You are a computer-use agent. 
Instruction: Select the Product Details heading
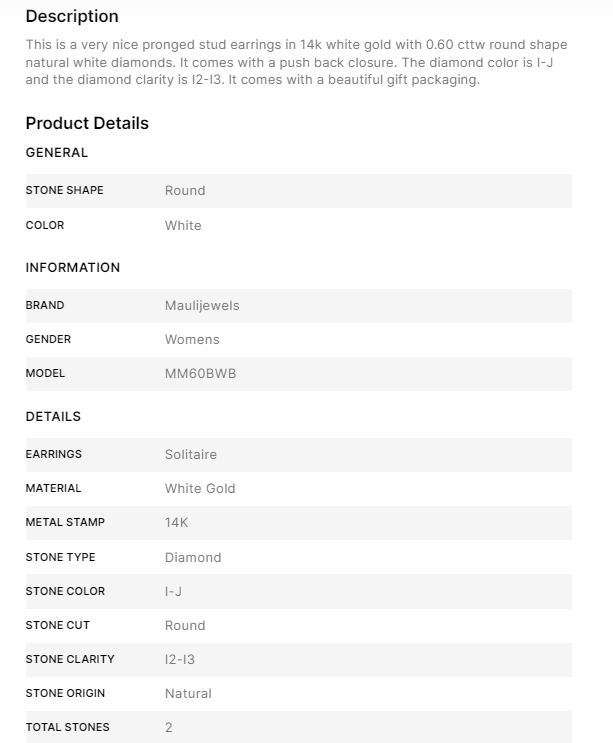87,124
